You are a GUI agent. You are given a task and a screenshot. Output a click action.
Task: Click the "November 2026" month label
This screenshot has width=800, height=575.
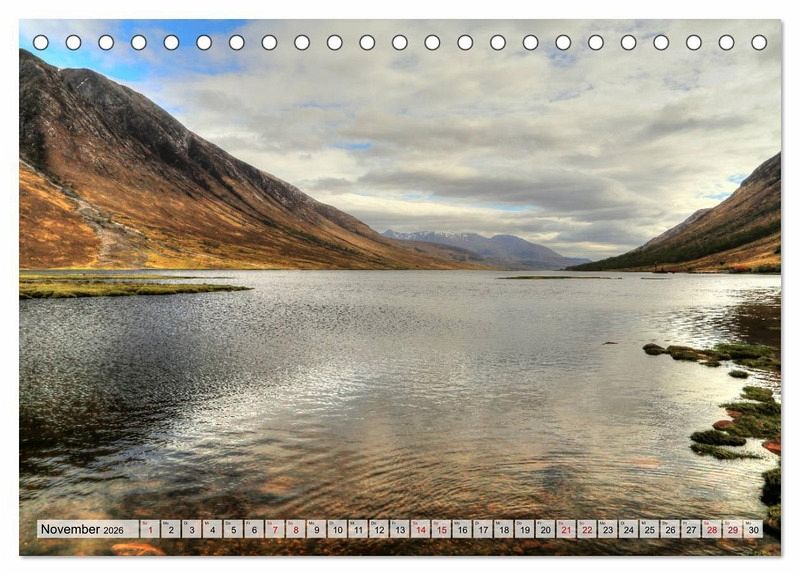point(82,529)
